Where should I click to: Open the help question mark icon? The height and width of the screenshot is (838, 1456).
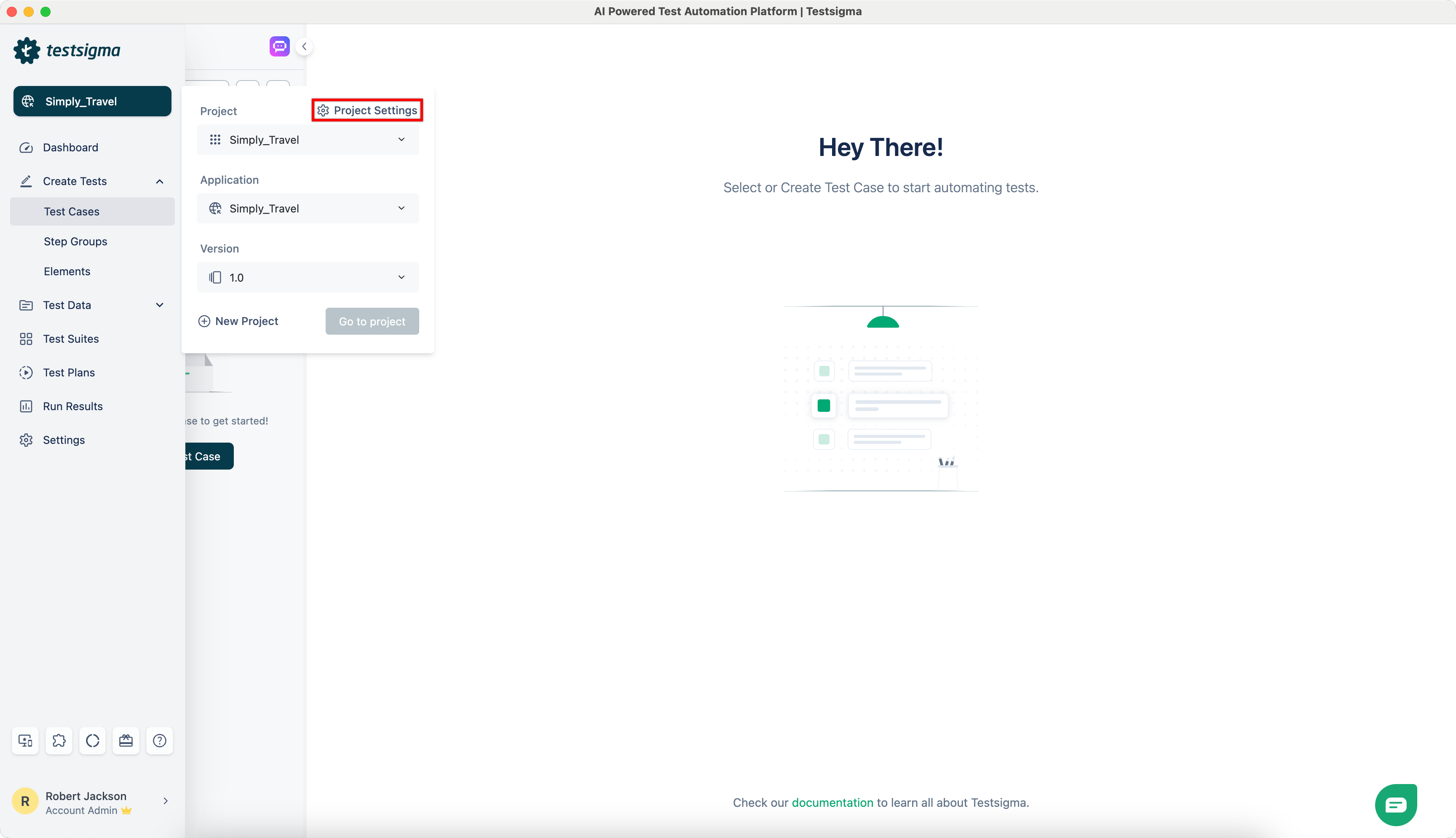pos(160,740)
